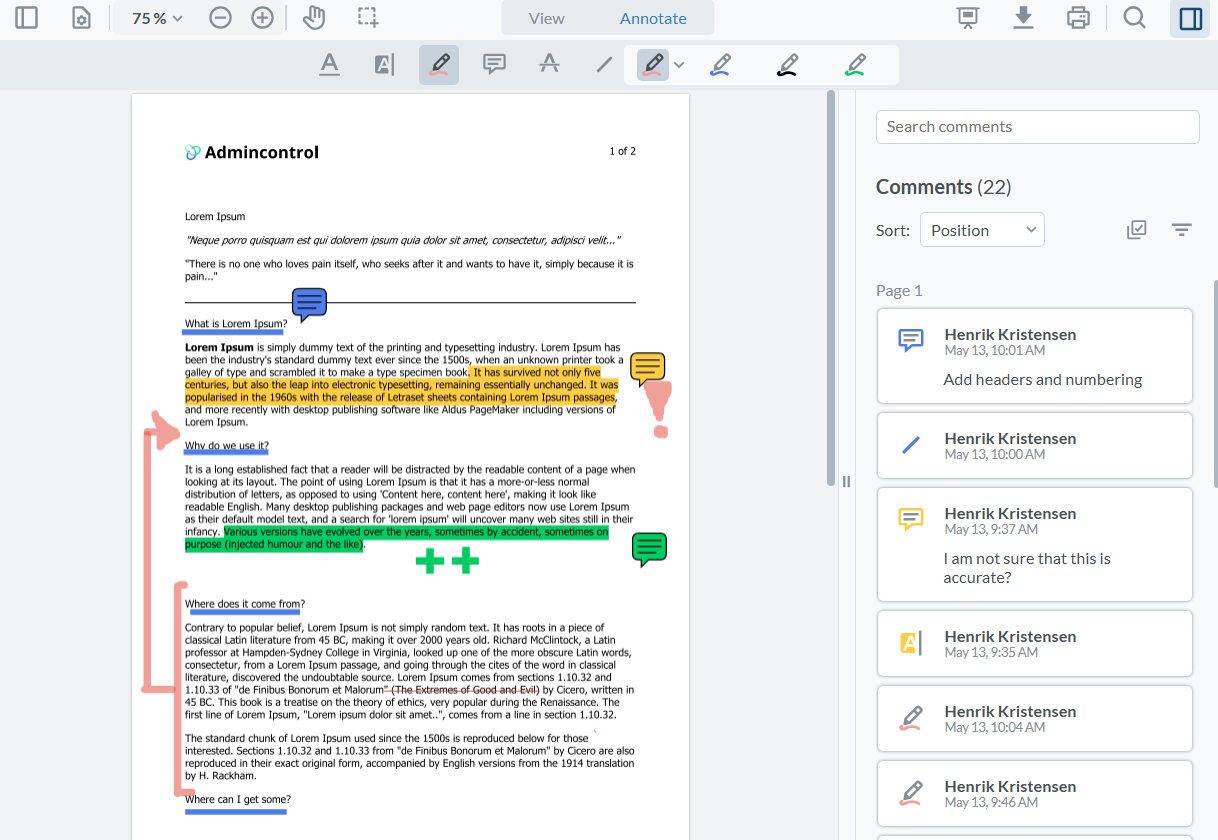Select the strikeout text tool

coord(549,65)
